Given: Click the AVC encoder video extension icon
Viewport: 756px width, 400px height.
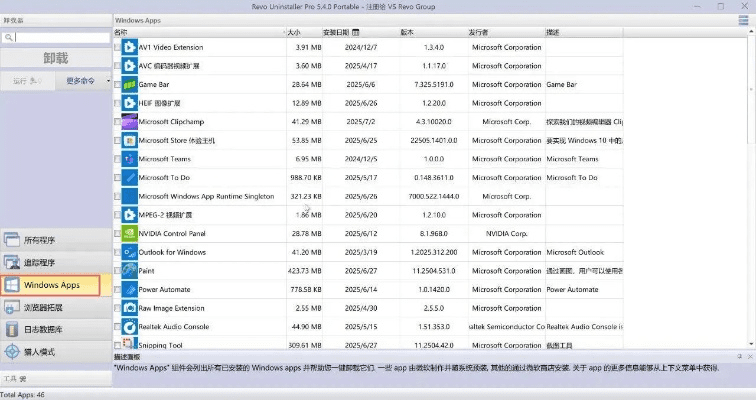Looking at the screenshot, I should [x=130, y=66].
